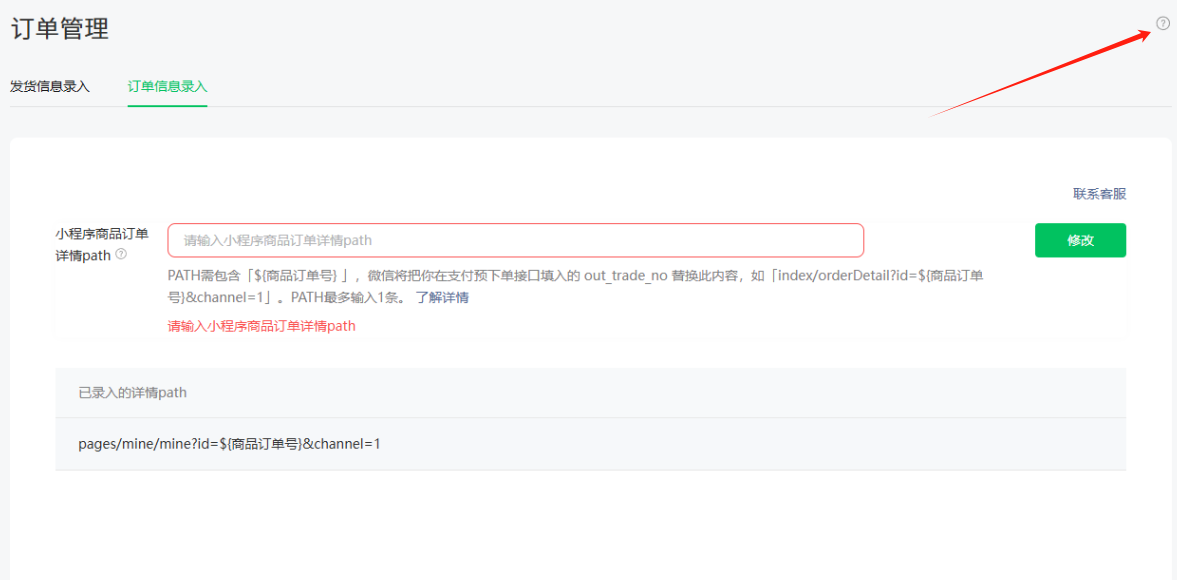Select the 订单信息录入 tab
Image resolution: width=1177 pixels, height=580 pixels.
pyautogui.click(x=167, y=86)
